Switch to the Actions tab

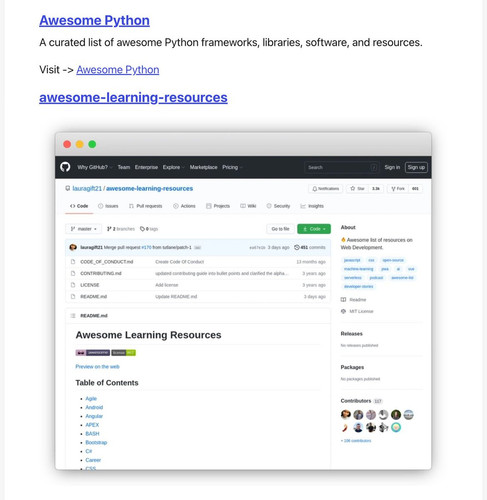[x=184, y=206]
